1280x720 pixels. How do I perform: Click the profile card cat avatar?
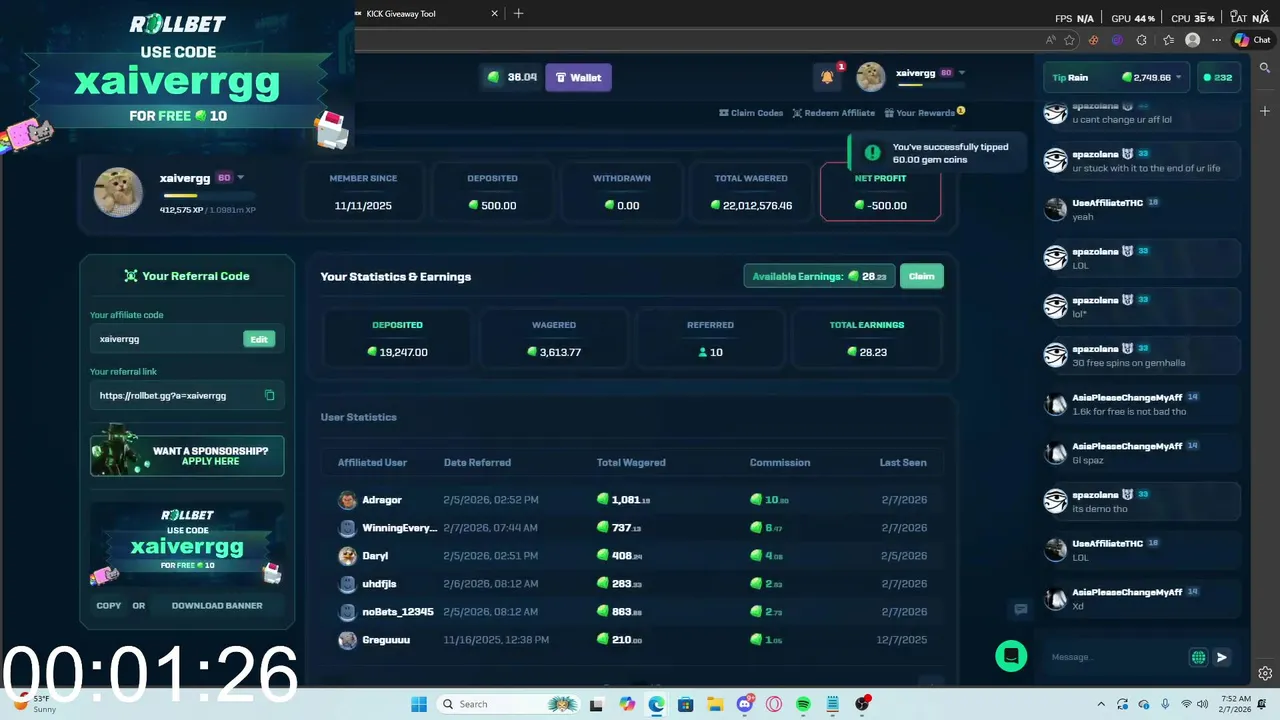coord(118,192)
